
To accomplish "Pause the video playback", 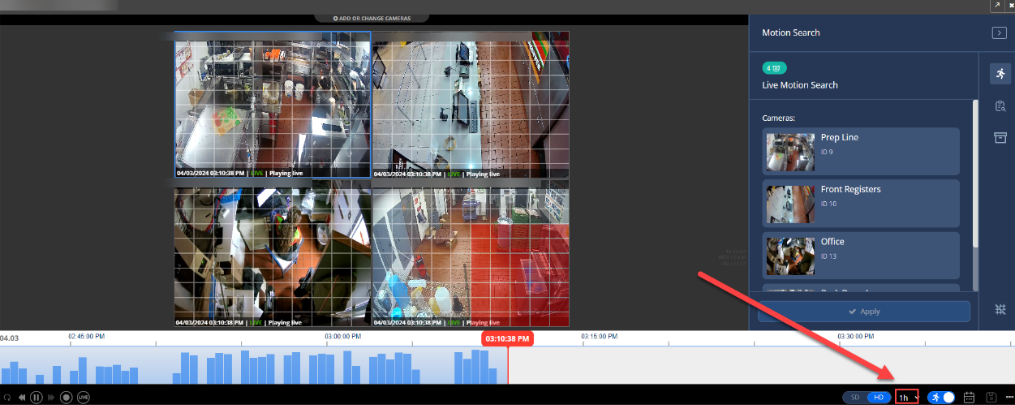I will 36,397.
